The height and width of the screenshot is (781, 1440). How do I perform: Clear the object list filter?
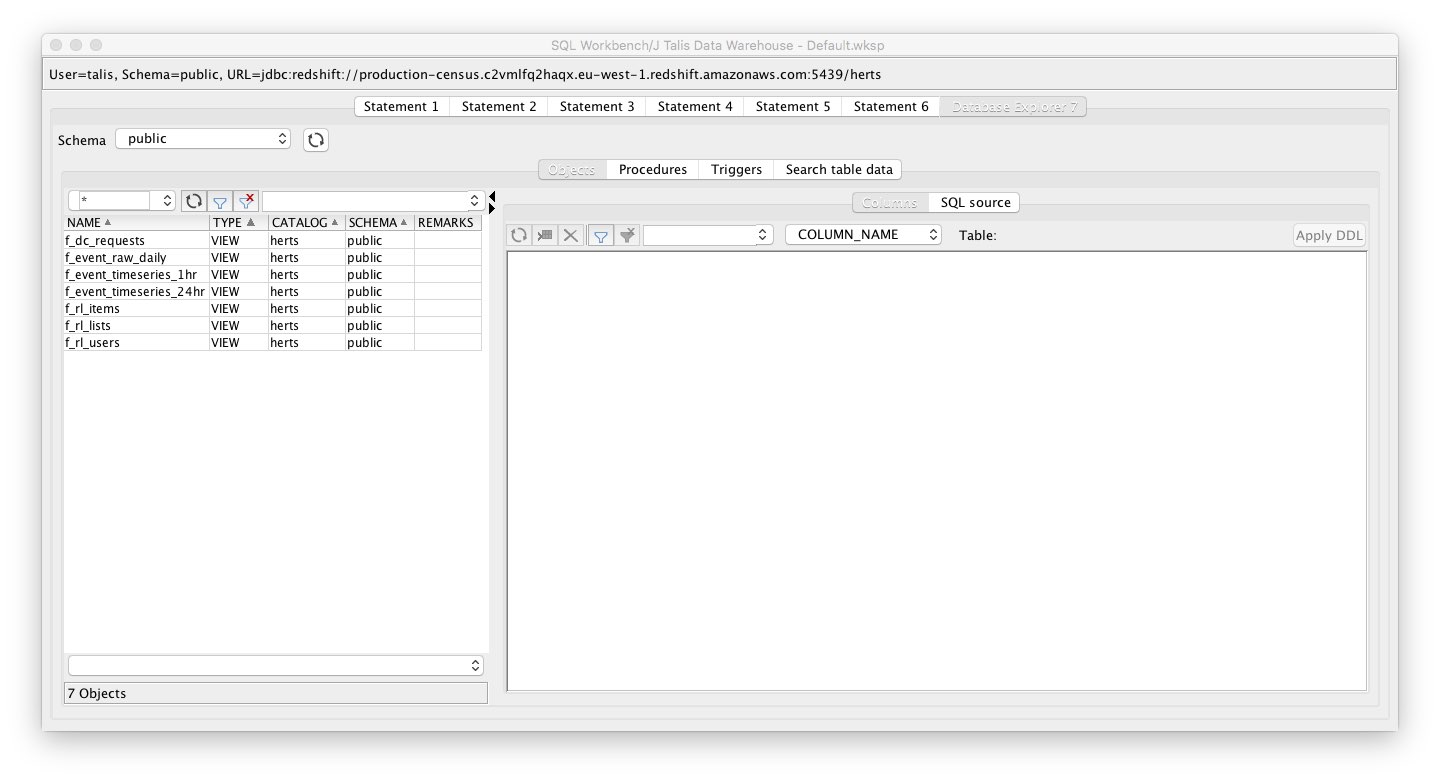tap(246, 200)
